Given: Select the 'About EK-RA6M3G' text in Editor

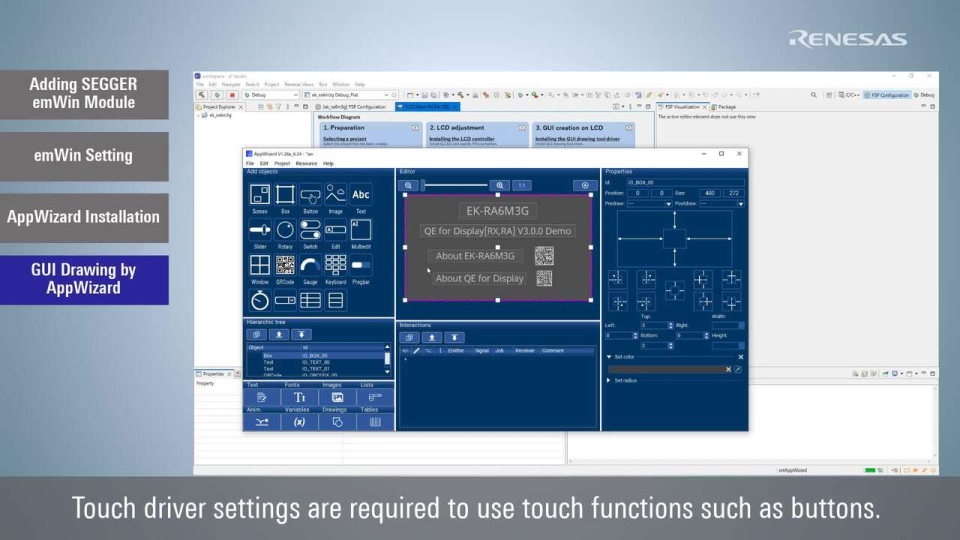Looking at the screenshot, I should tap(475, 256).
